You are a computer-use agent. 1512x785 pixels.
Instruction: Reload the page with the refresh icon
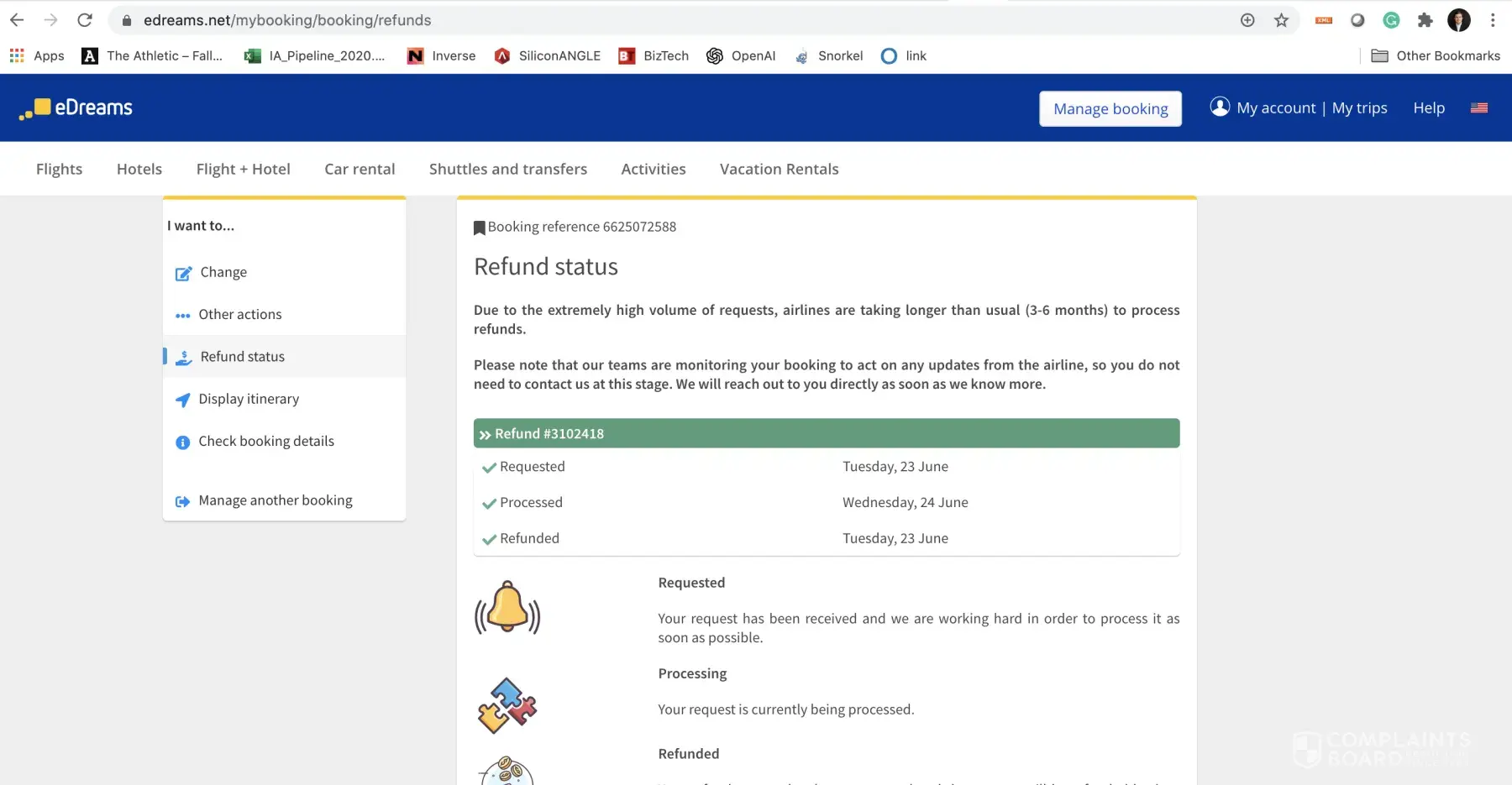click(85, 20)
